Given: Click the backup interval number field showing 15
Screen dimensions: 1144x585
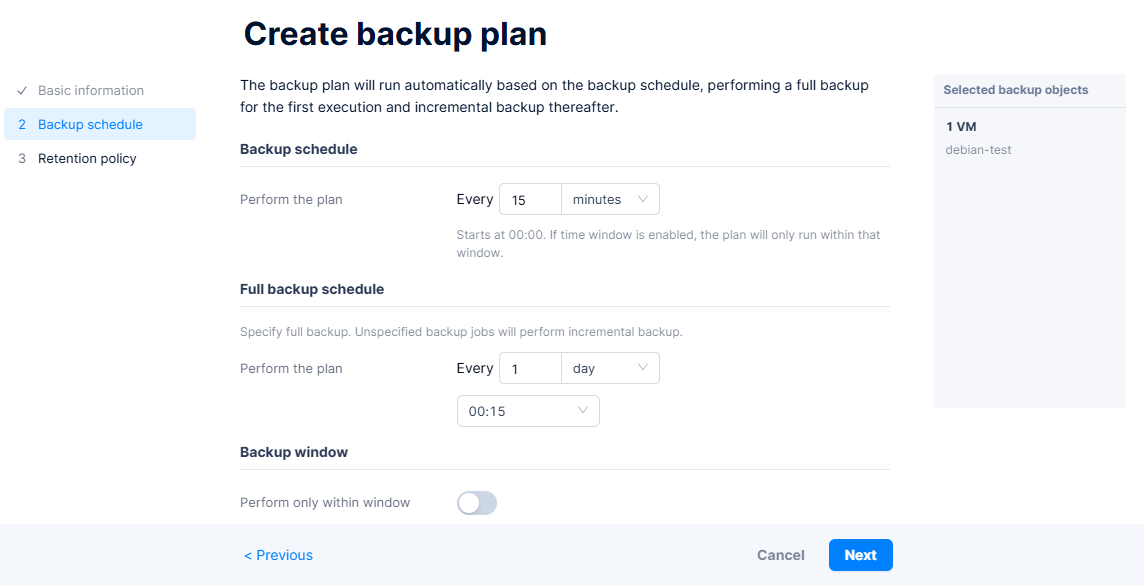Looking at the screenshot, I should [530, 200].
